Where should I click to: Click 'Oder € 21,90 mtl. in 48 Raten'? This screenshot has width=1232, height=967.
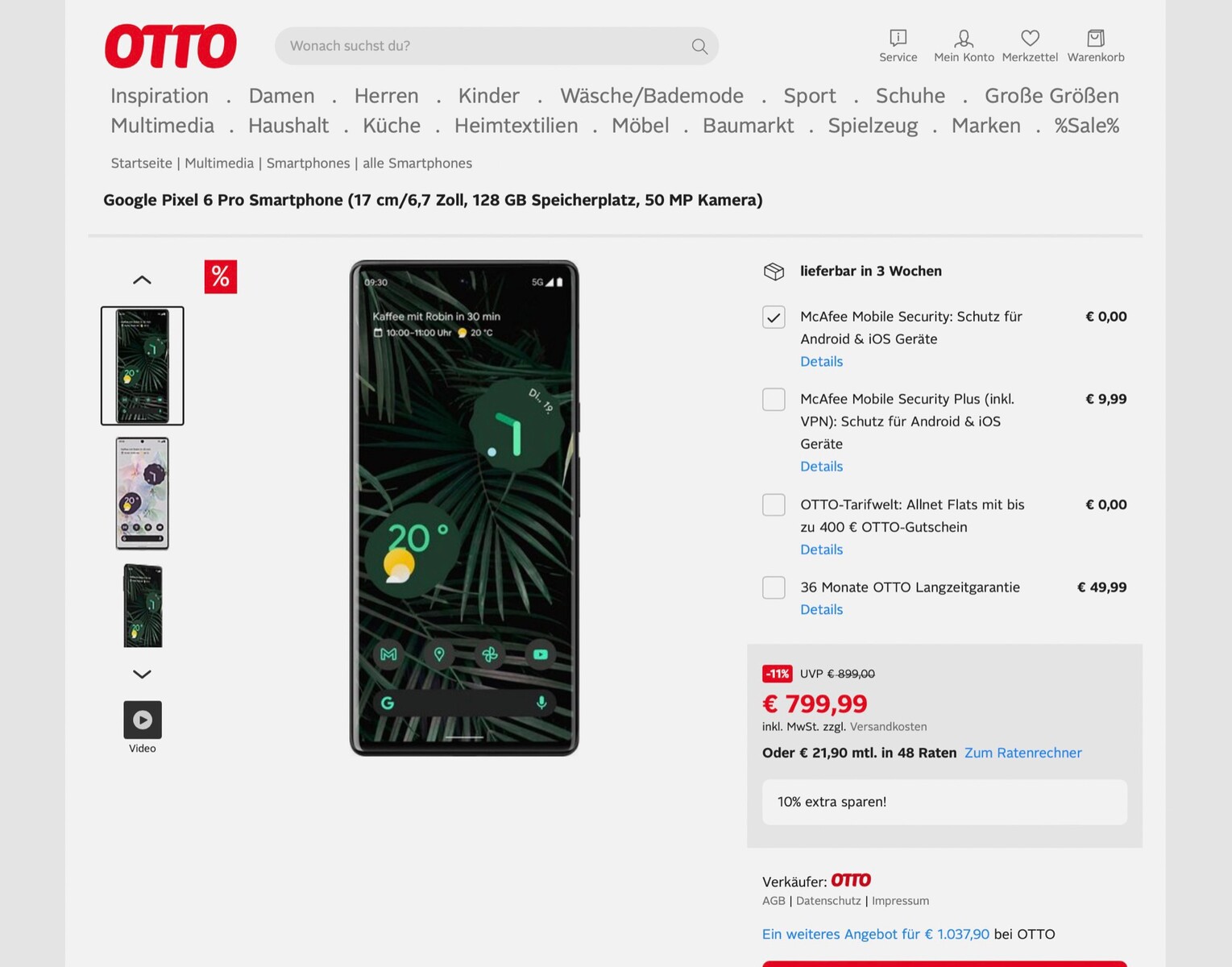(860, 753)
